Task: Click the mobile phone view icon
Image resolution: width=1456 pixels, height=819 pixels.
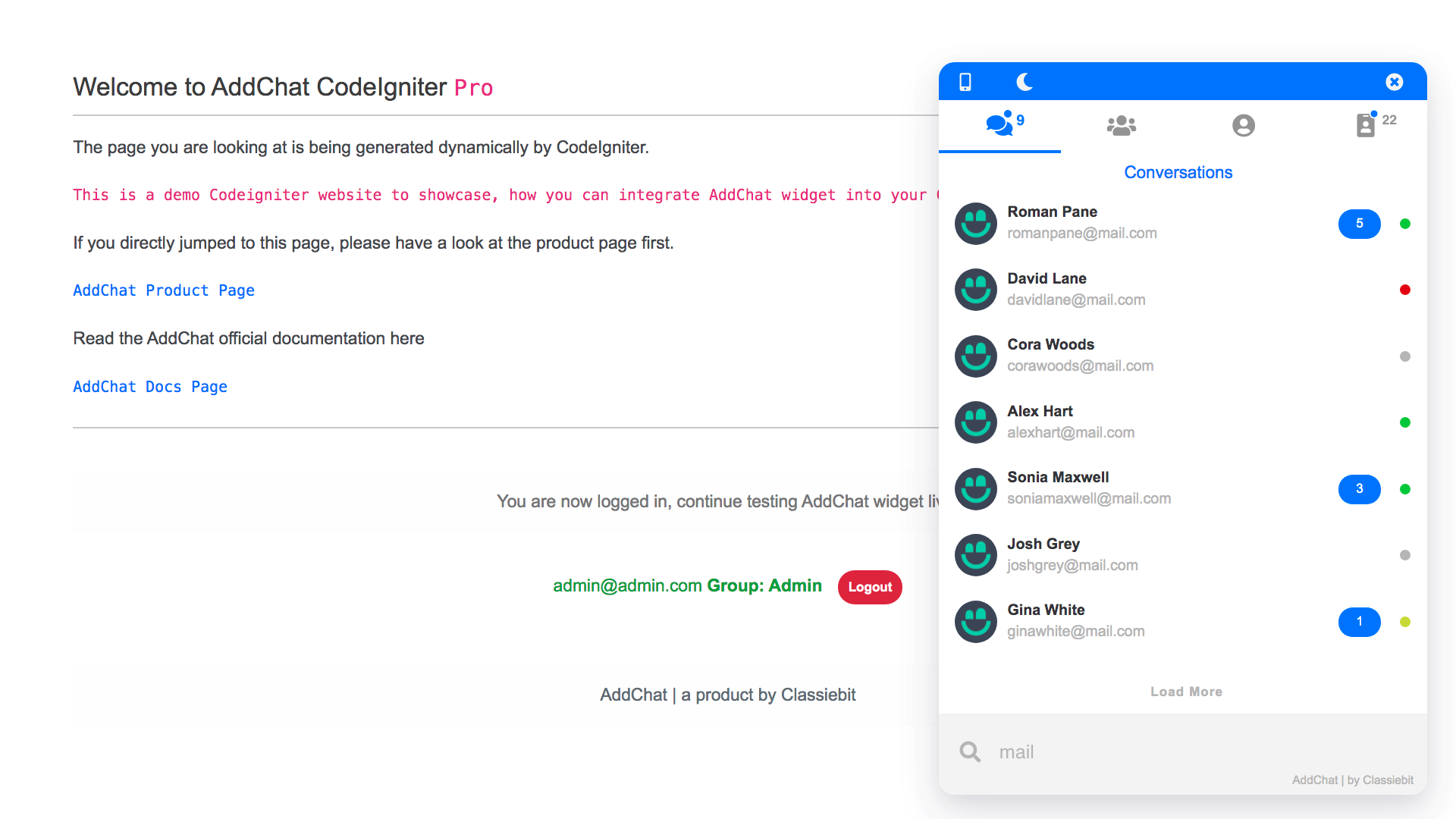Action: click(965, 82)
